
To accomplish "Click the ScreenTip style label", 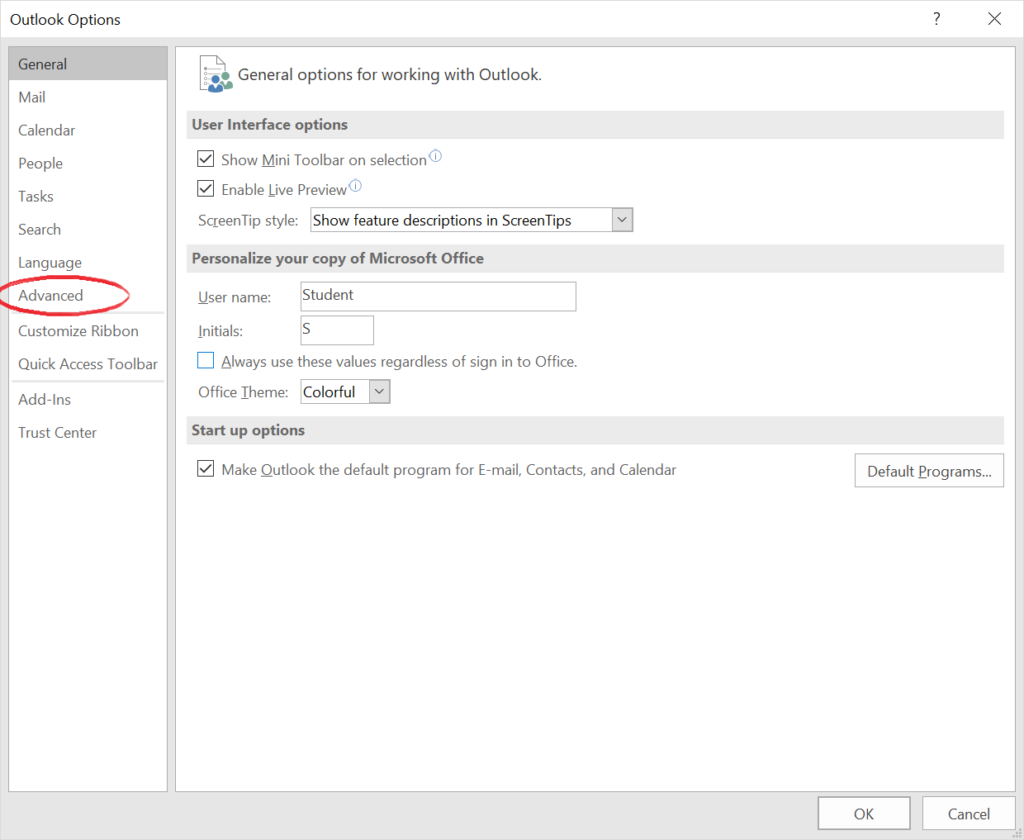I will (x=248, y=221).
